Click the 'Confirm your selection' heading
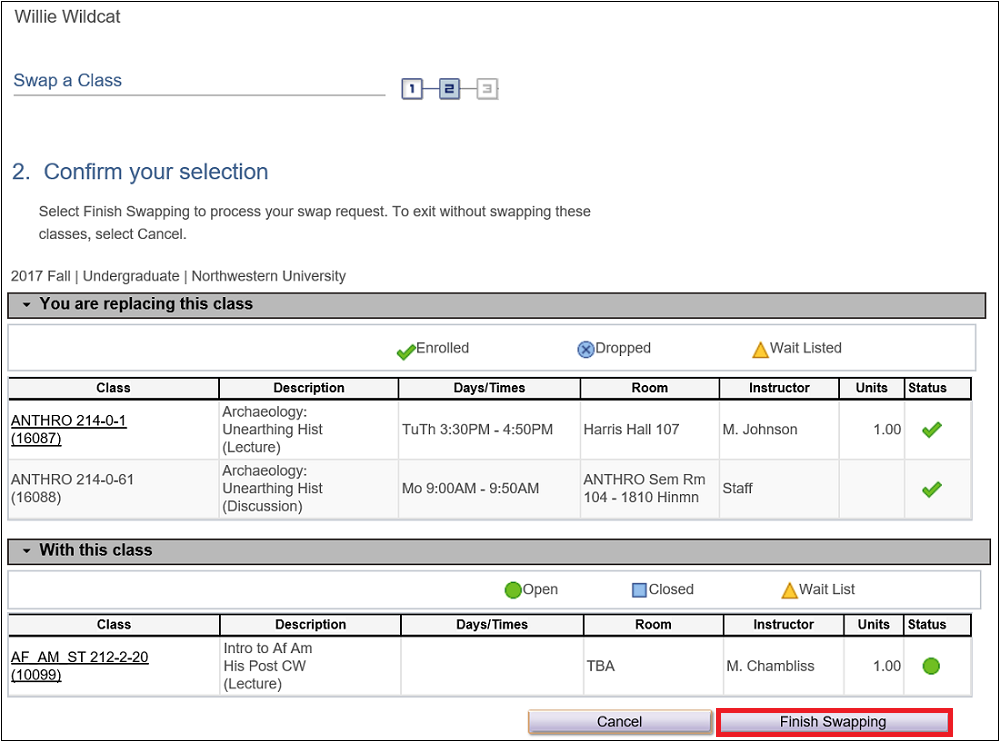1000x742 pixels. pyautogui.click(x=156, y=172)
